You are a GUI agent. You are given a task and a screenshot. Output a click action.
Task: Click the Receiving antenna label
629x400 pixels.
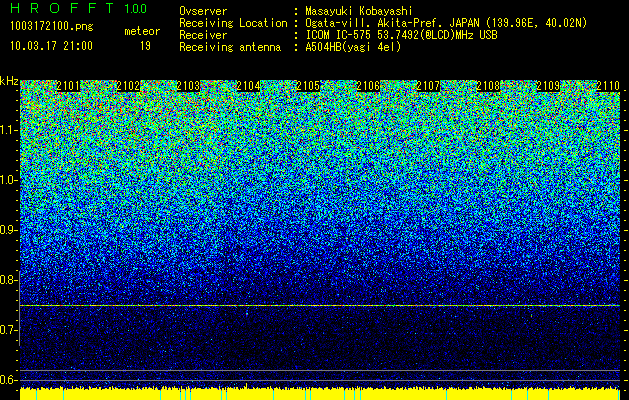230,47
